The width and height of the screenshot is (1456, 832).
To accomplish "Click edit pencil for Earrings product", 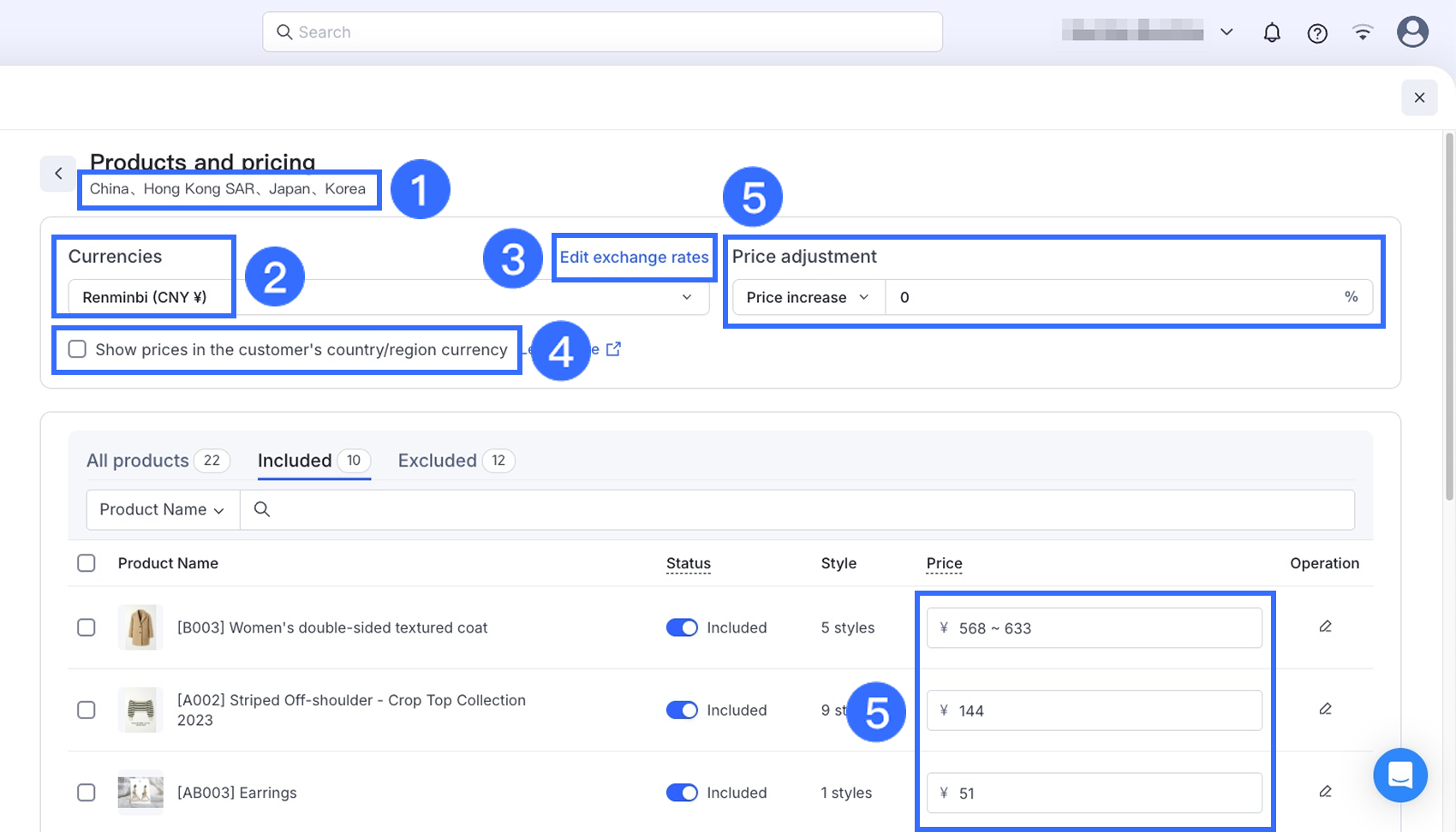I will click(1325, 792).
